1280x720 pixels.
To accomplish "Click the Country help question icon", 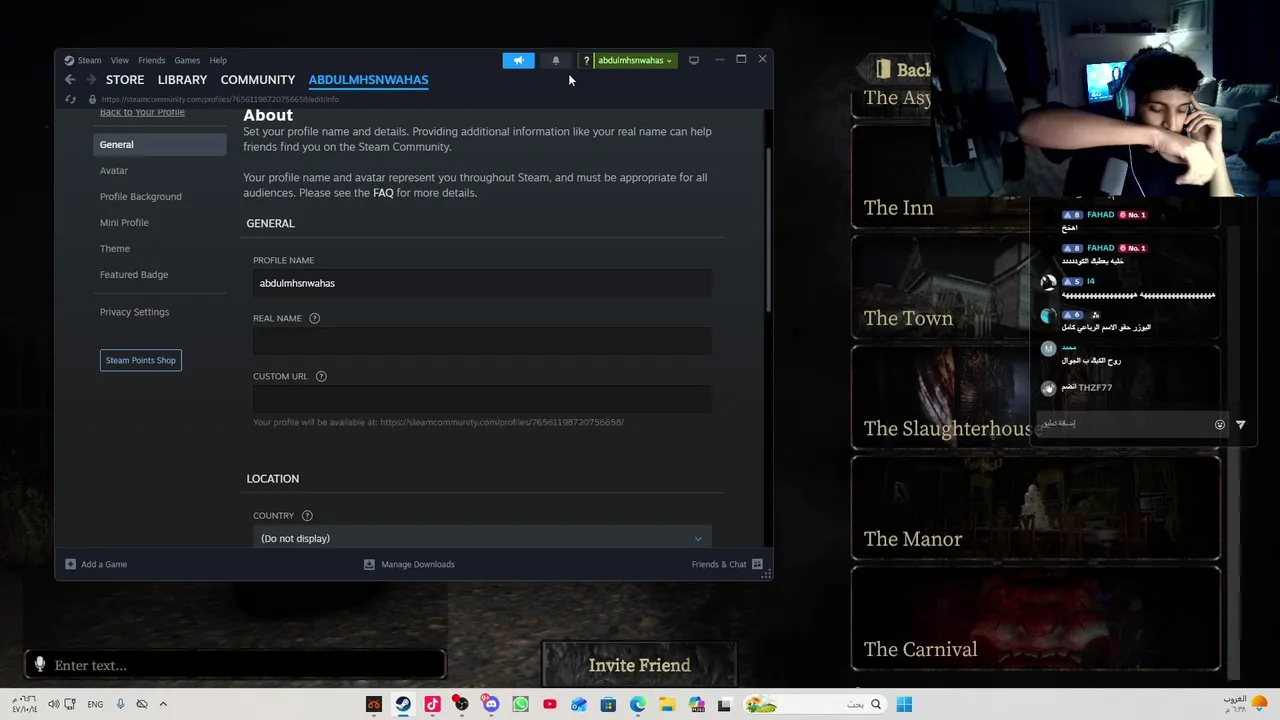I will 307,515.
